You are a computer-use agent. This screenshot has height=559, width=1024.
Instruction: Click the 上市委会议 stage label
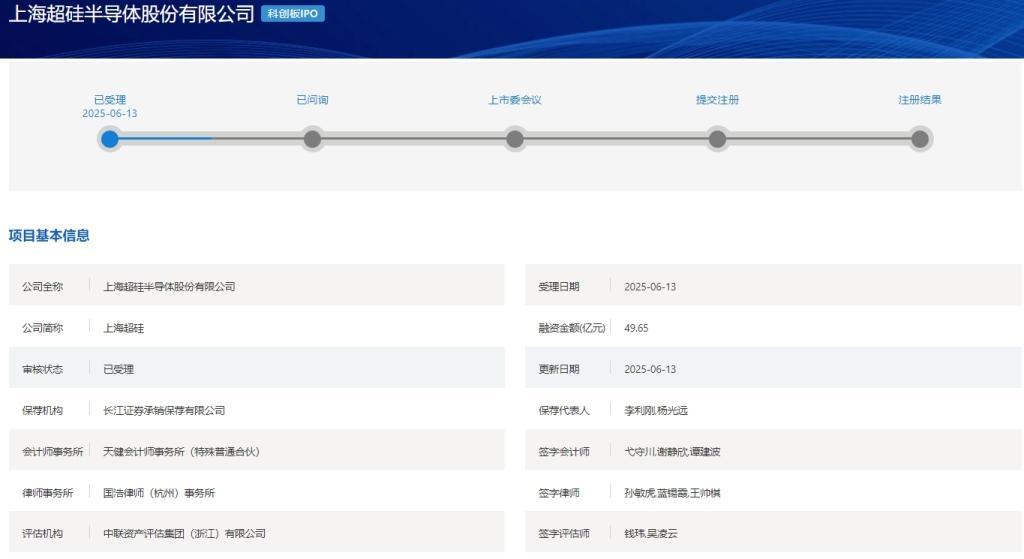click(515, 99)
